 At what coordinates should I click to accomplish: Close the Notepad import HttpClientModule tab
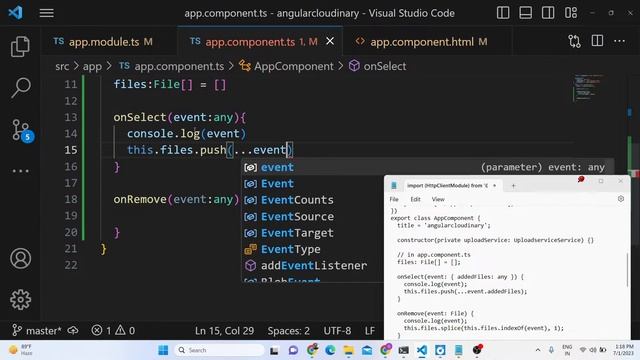pos(494,186)
